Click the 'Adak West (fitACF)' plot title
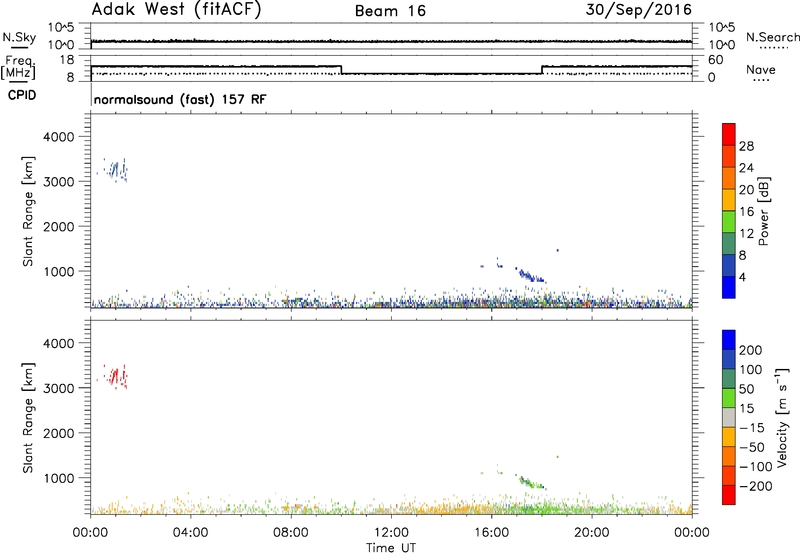The image size is (800, 554). [176, 9]
